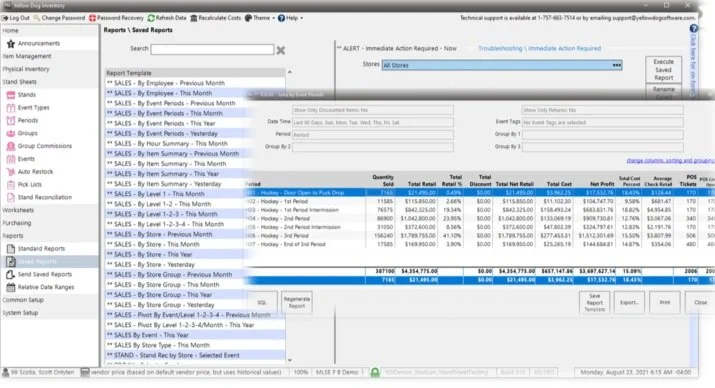Click the blue help icon at right edge
715x388 pixels.
click(694, 29)
